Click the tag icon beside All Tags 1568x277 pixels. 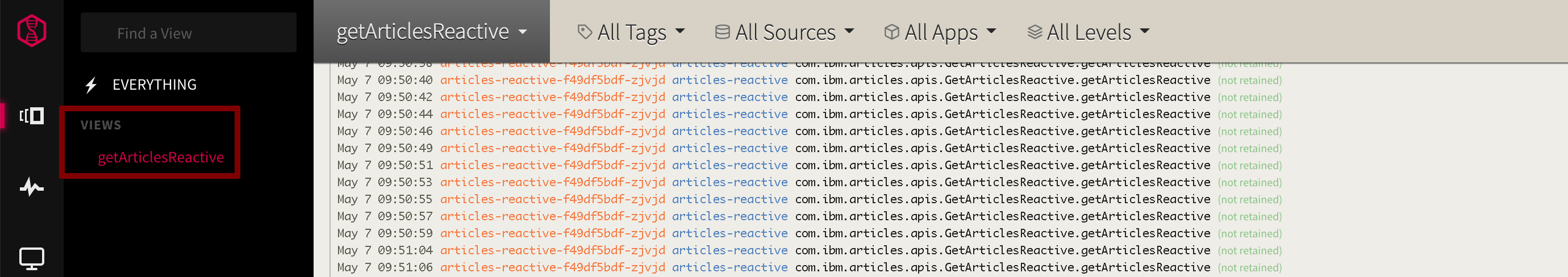(x=585, y=32)
